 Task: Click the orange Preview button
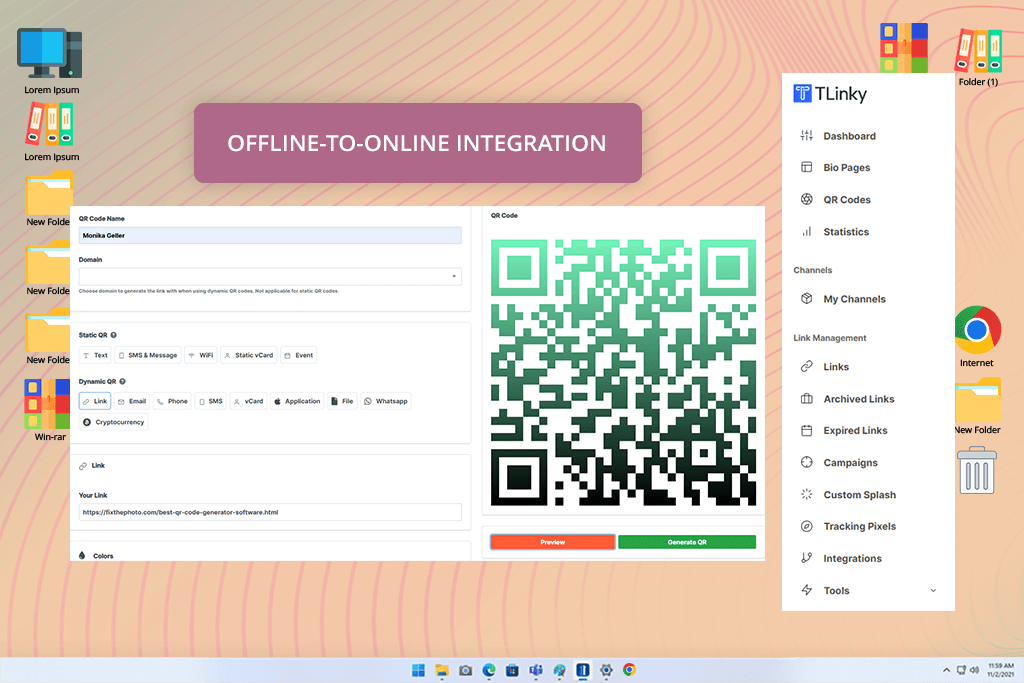tap(552, 542)
